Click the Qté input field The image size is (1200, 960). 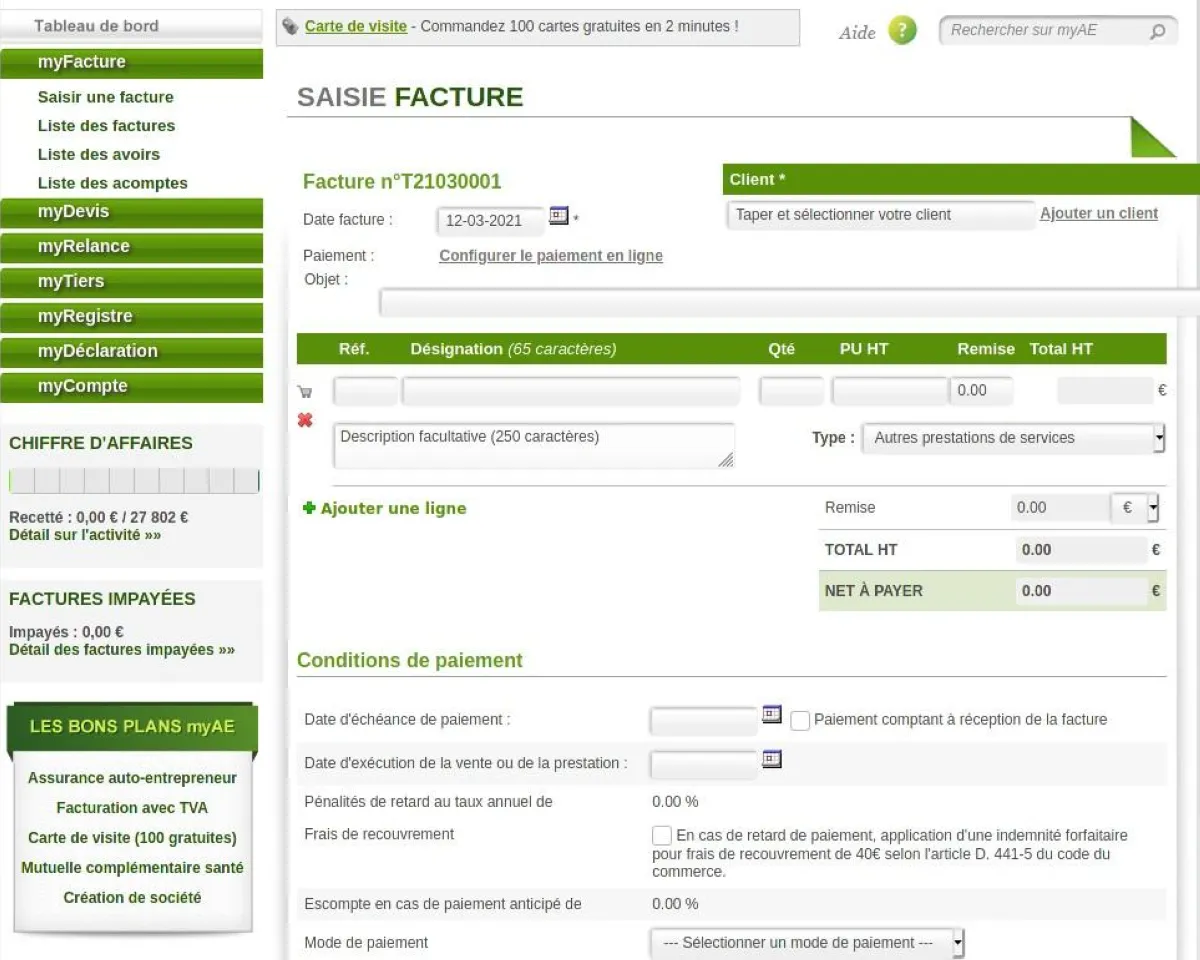(x=792, y=391)
